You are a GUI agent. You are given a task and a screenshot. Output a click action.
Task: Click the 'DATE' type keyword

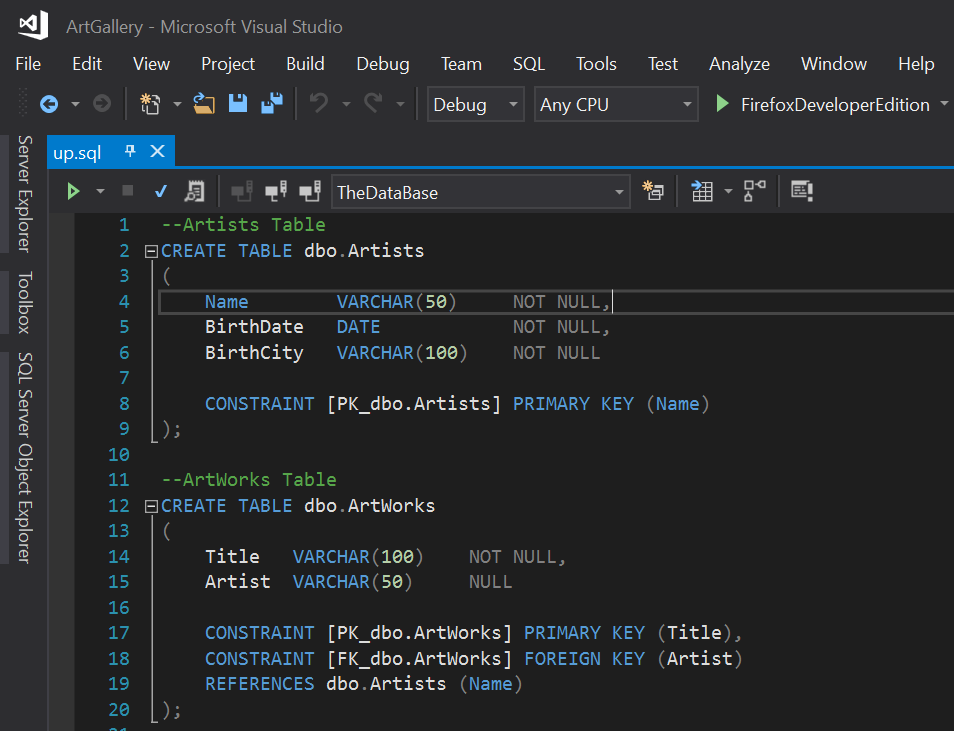[x=358, y=327]
